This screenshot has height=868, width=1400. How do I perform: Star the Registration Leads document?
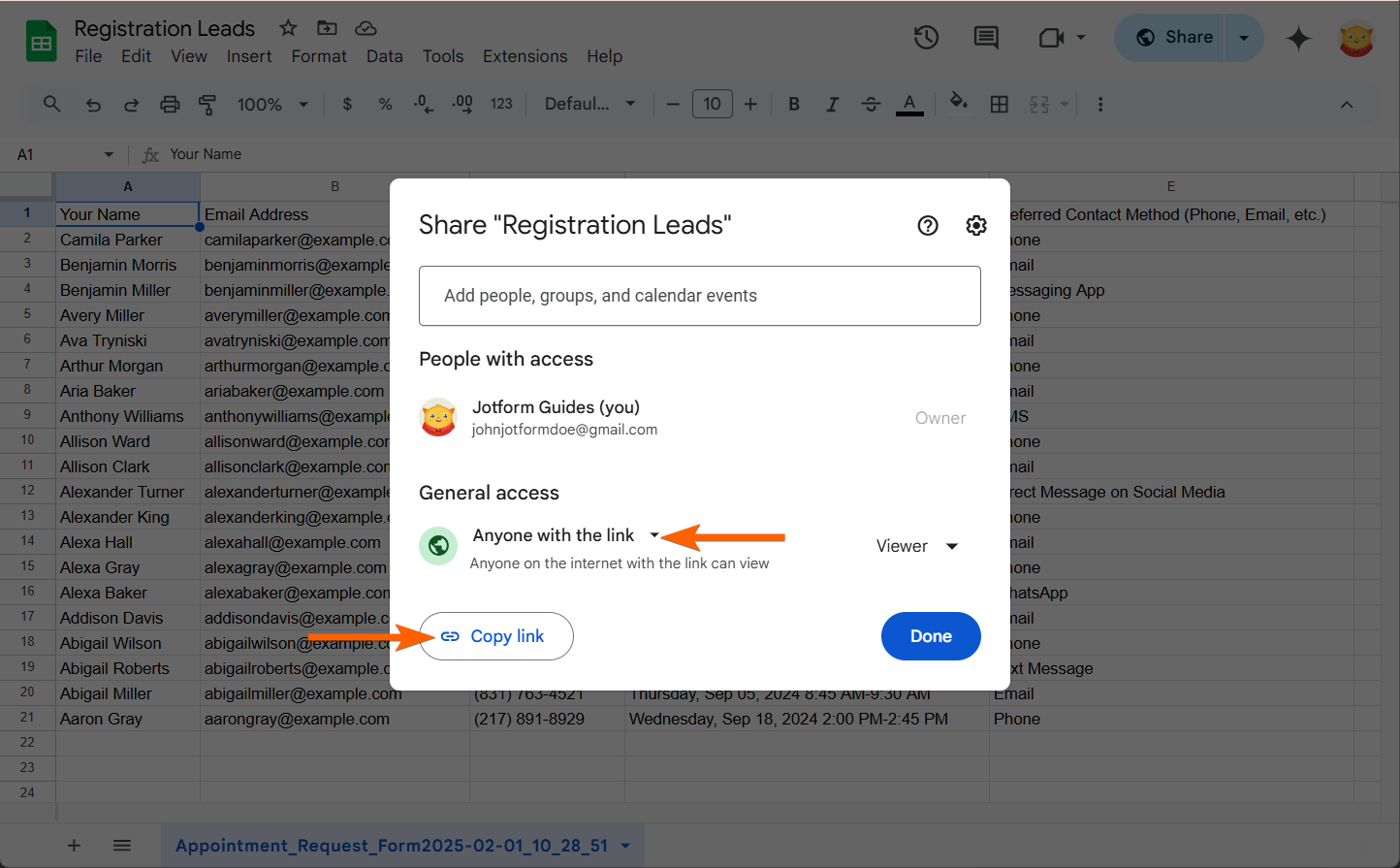click(x=288, y=28)
